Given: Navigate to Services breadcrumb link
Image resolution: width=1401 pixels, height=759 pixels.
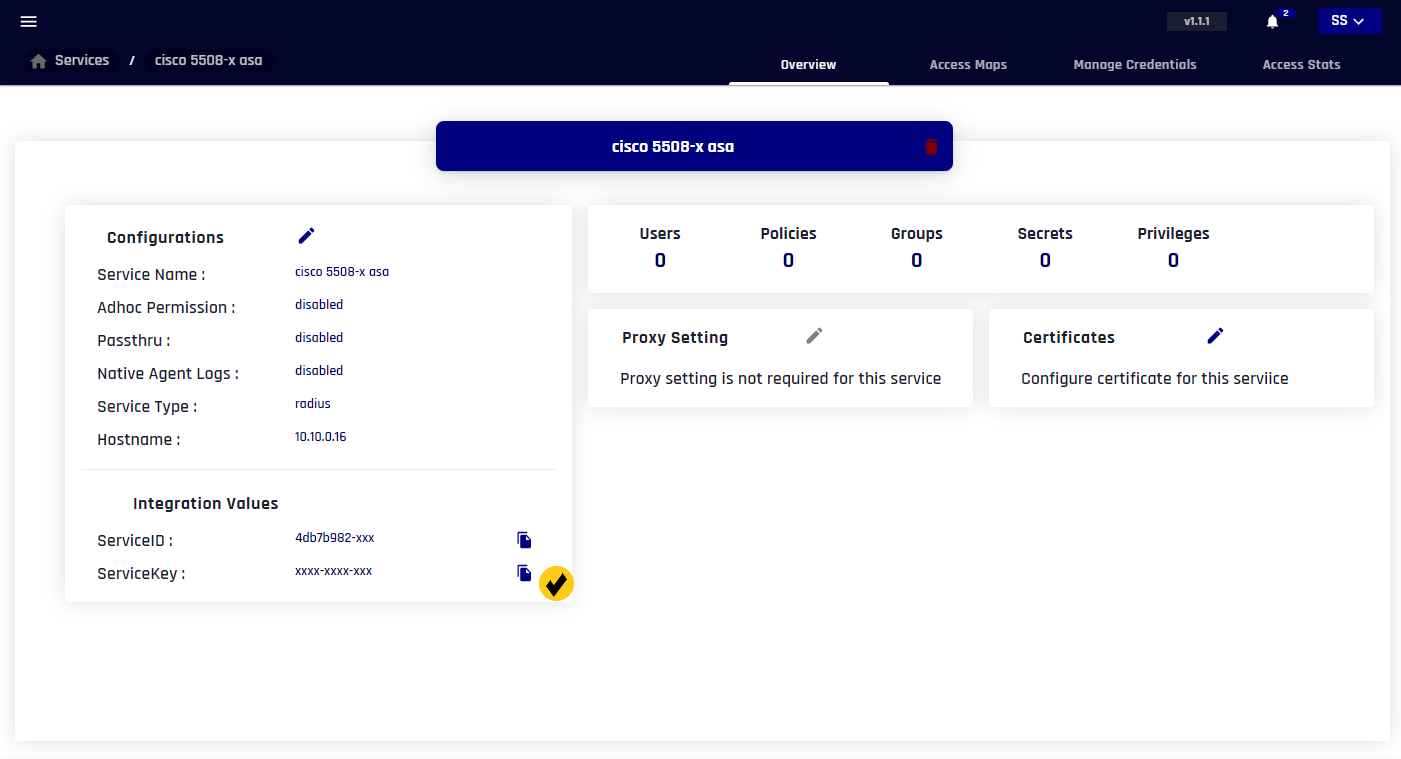Looking at the screenshot, I should tap(82, 61).
